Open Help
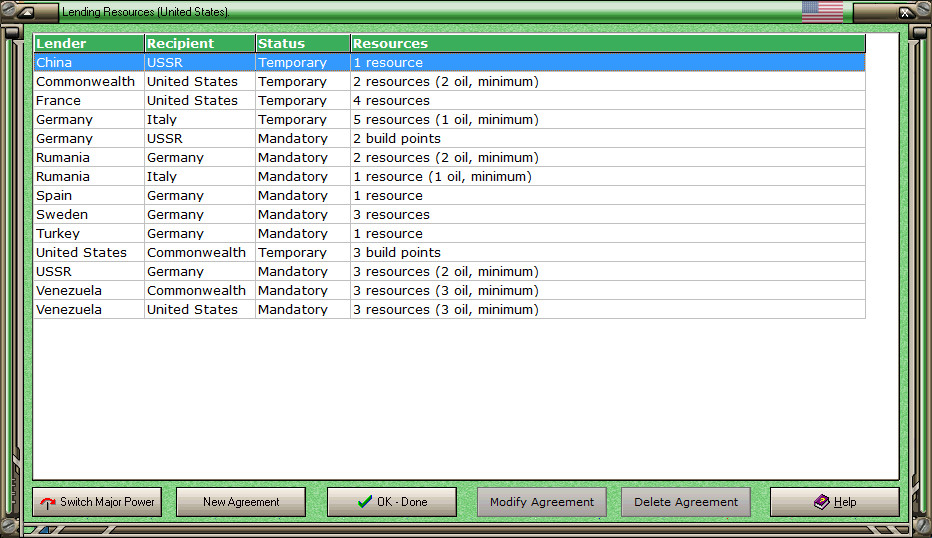932x538 pixels. click(835, 502)
